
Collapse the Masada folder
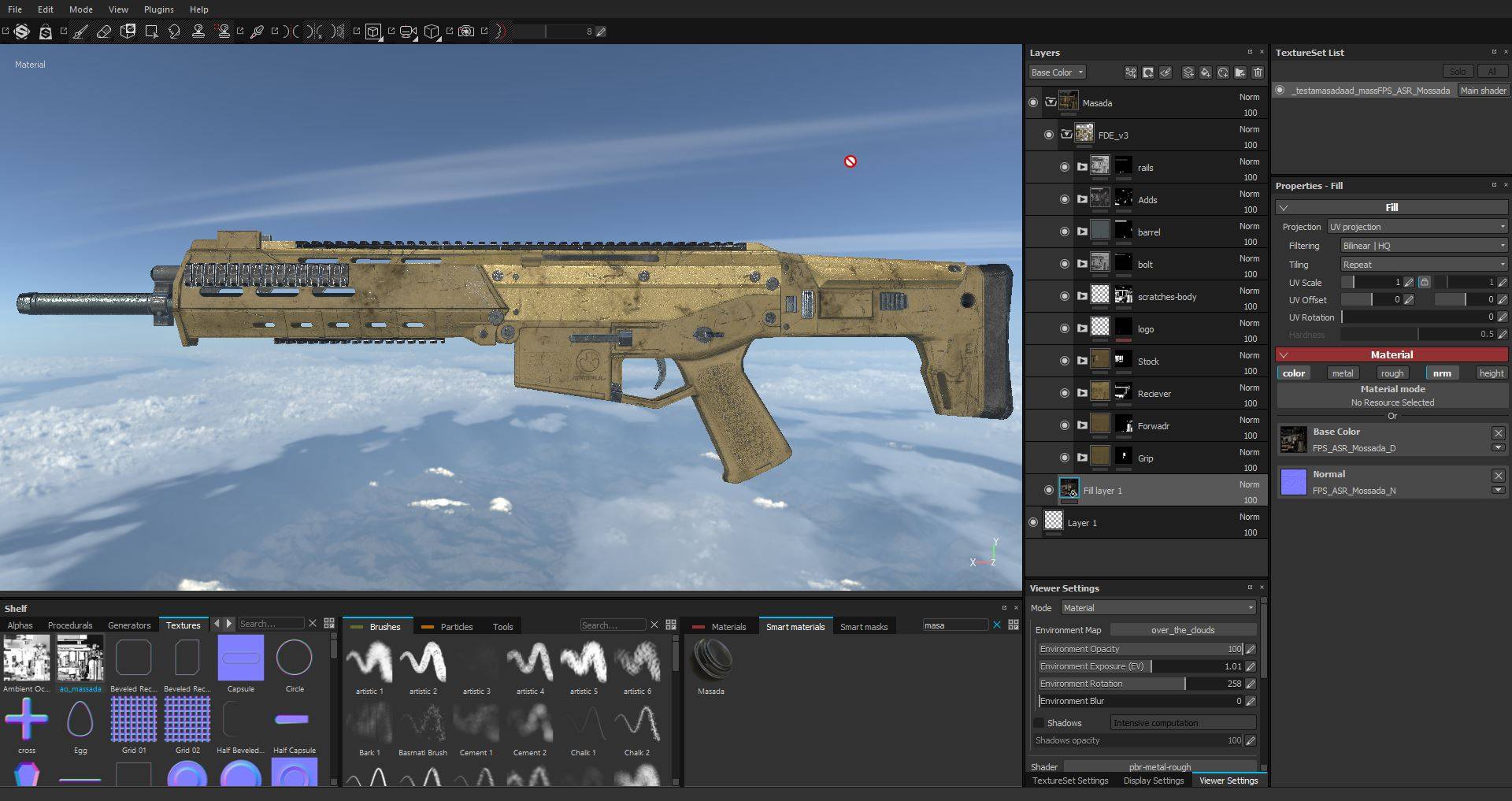pyautogui.click(x=1051, y=102)
